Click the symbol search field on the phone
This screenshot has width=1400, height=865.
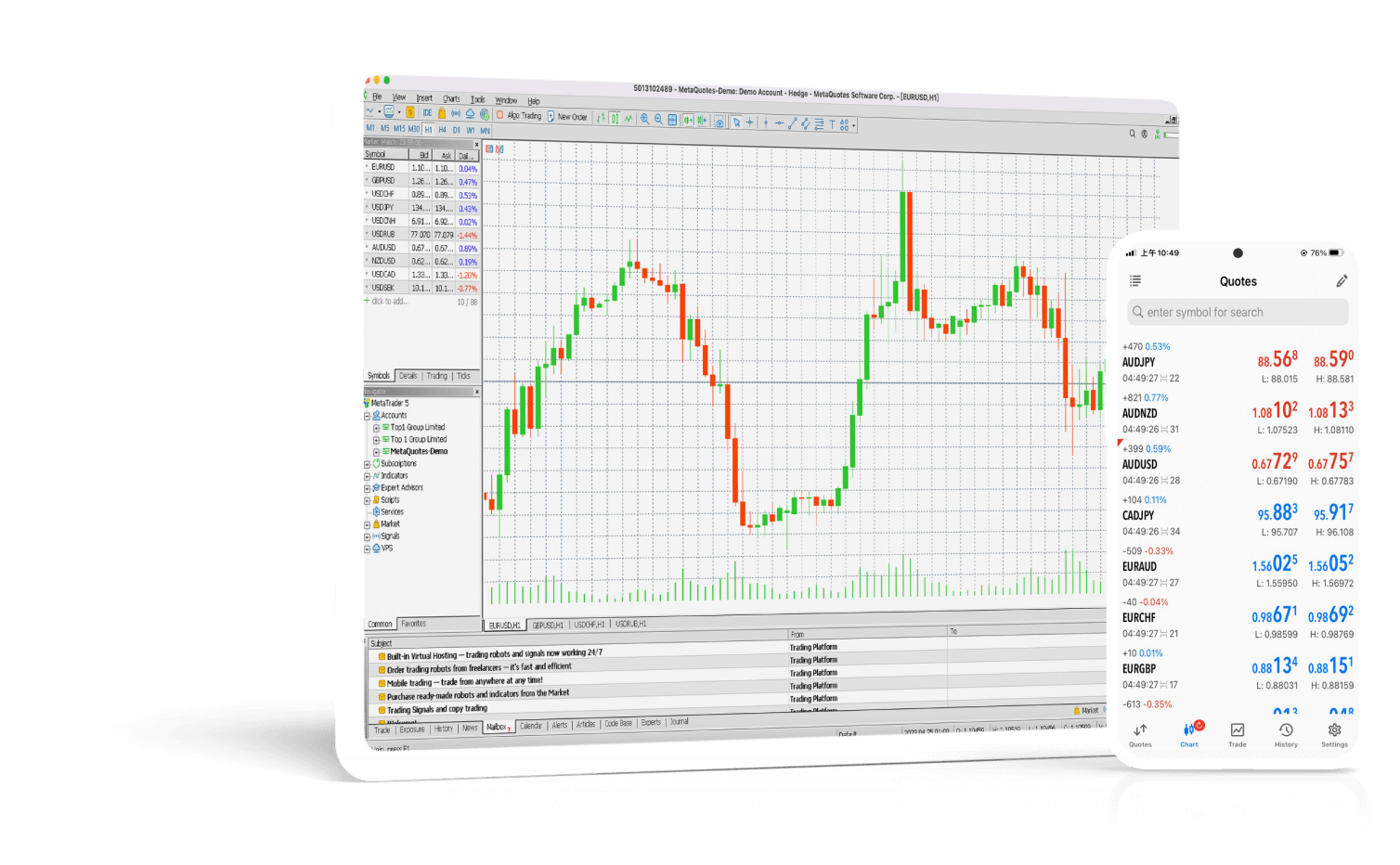1237,312
